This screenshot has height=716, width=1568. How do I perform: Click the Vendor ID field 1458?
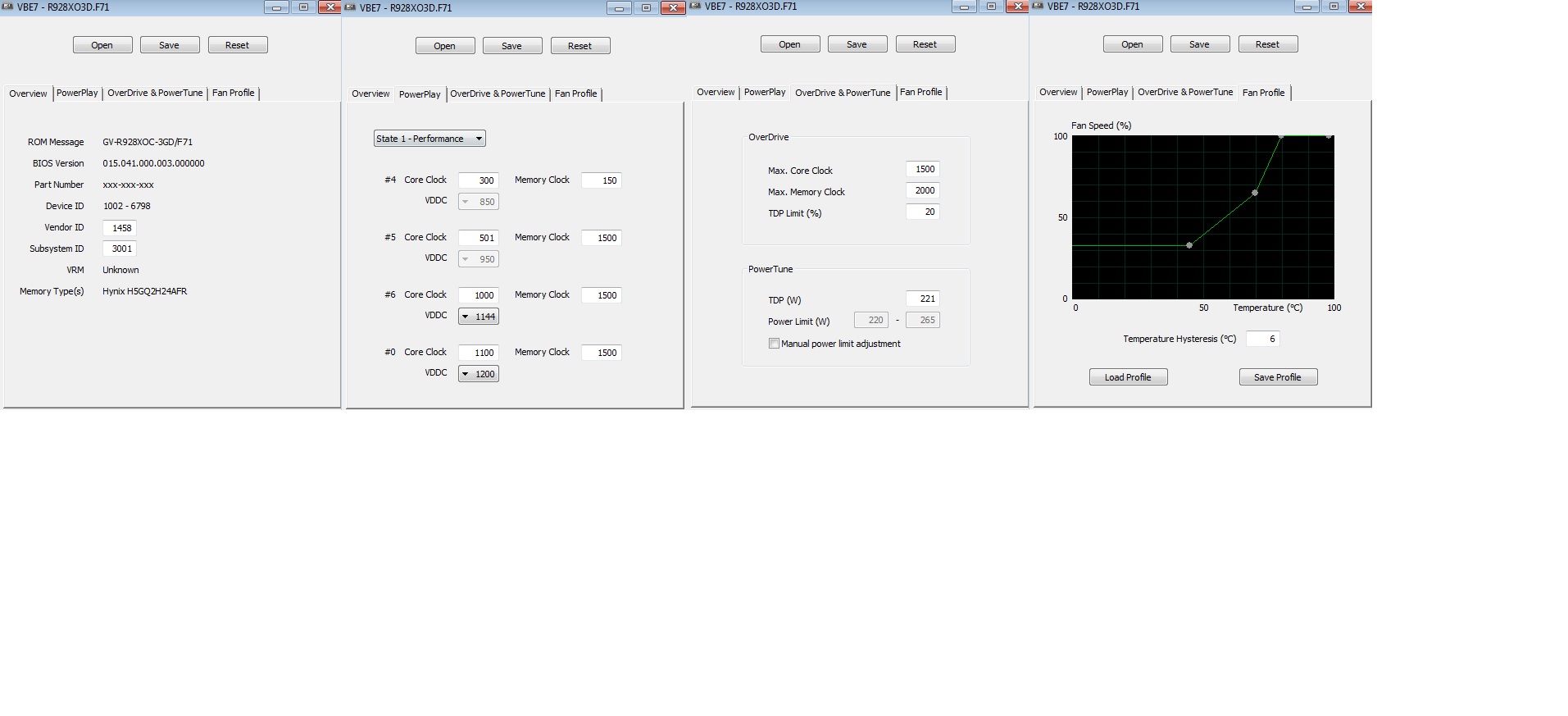(120, 228)
